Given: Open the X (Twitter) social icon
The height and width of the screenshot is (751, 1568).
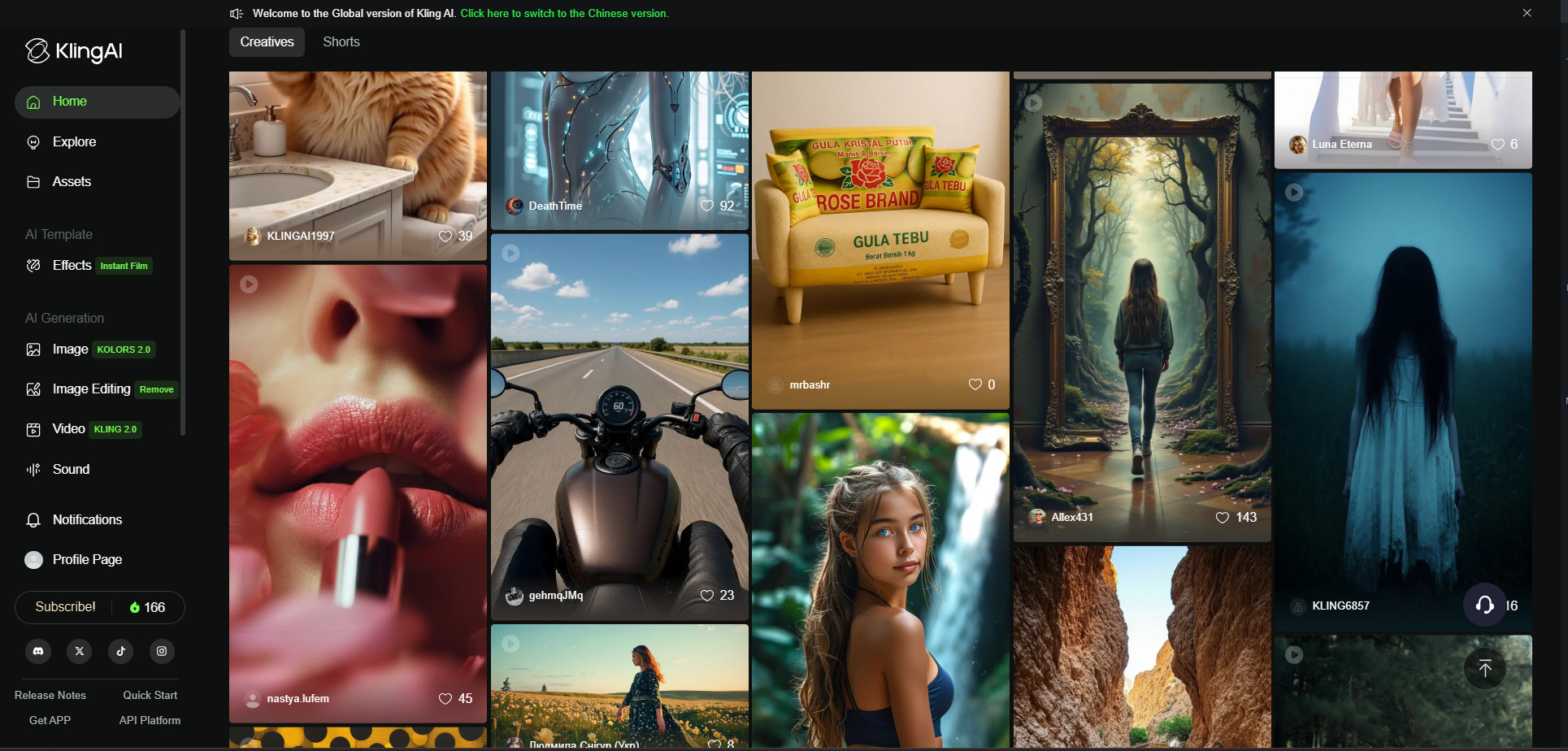Looking at the screenshot, I should click(x=80, y=651).
